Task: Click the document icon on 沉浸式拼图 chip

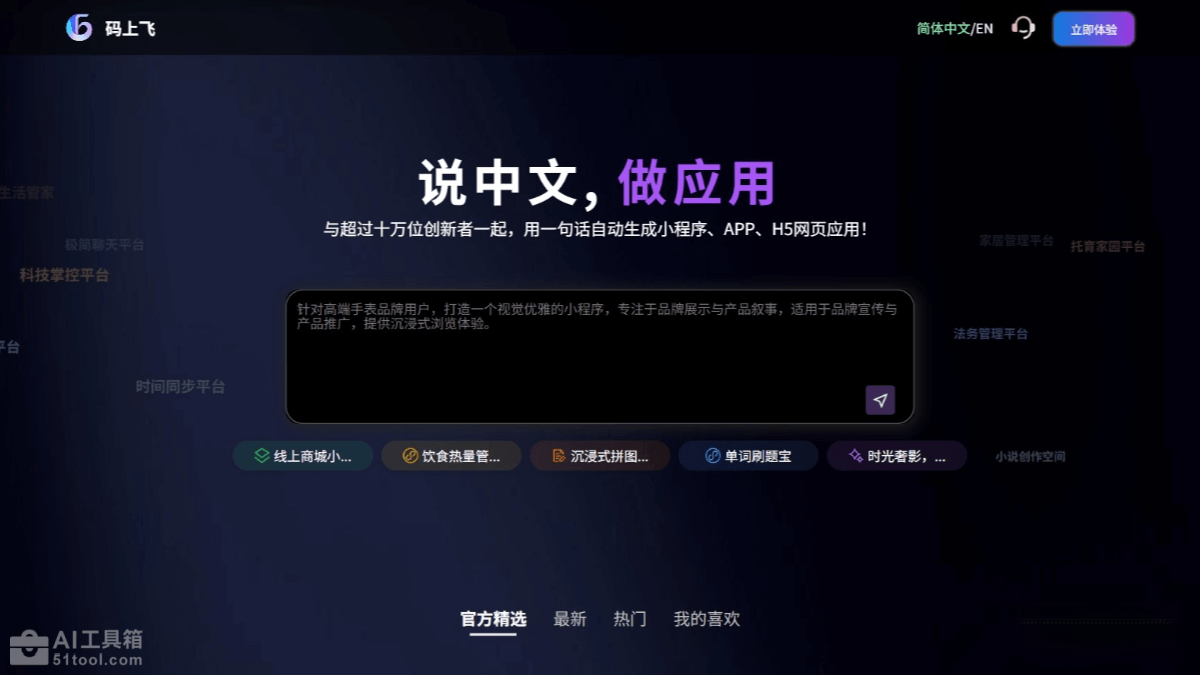Action: click(559, 456)
